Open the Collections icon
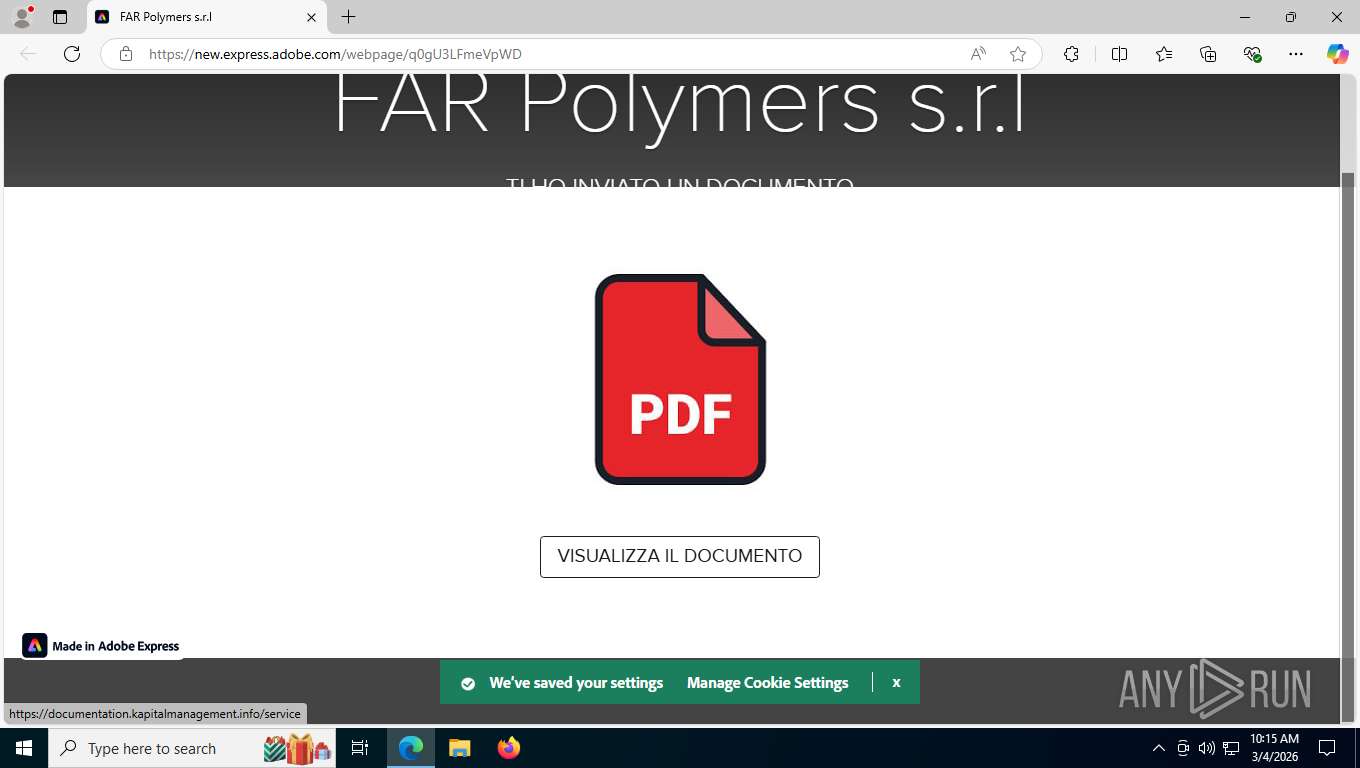The height and width of the screenshot is (768, 1360). pos(1208,54)
